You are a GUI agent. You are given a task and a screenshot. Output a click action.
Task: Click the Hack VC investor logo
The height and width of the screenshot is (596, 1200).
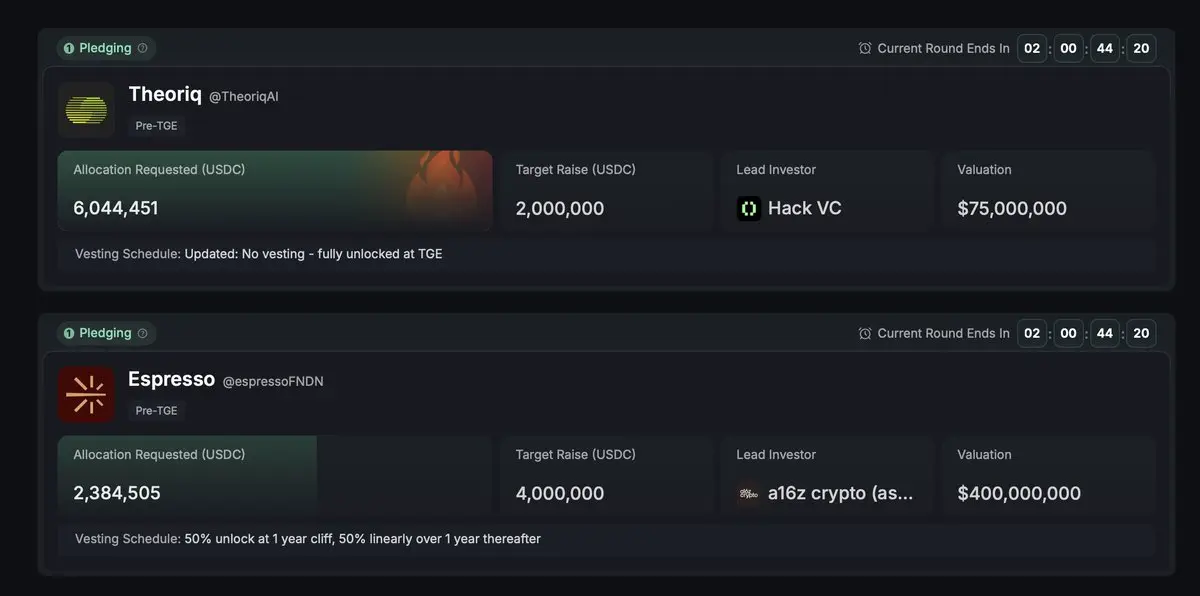(x=749, y=209)
